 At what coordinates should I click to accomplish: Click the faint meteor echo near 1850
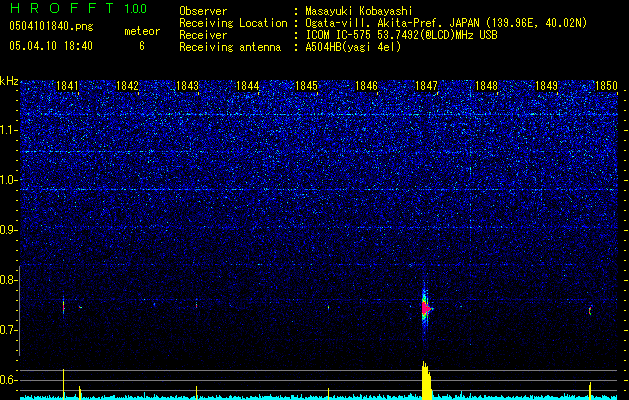590,311
